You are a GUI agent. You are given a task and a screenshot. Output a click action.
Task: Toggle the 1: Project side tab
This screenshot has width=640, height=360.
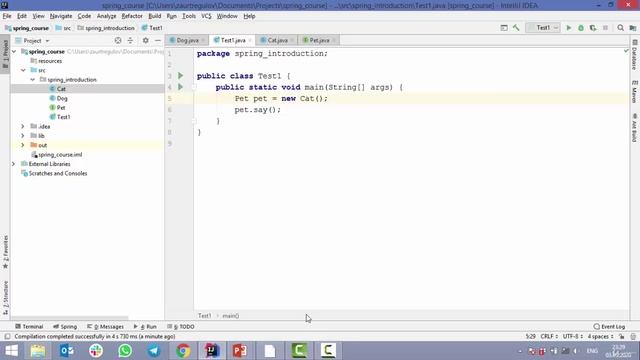click(5, 54)
